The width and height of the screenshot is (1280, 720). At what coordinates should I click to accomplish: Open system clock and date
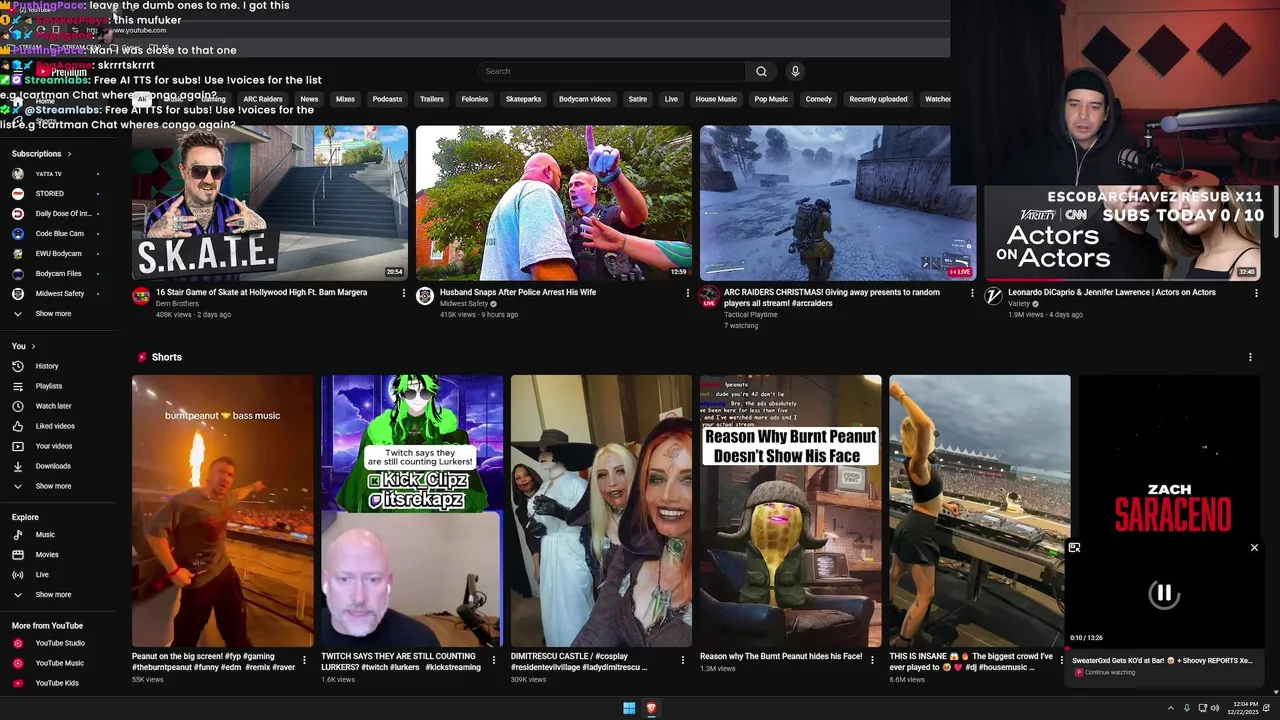[1245, 708]
